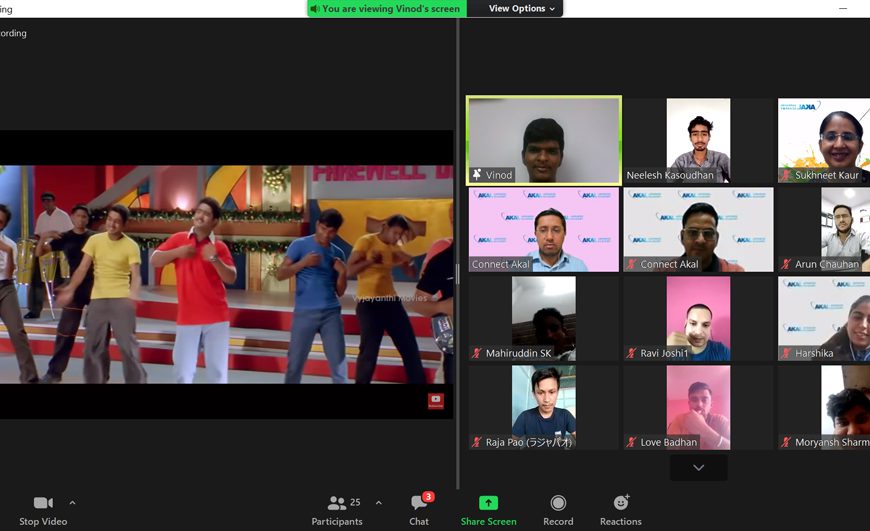This screenshot has width=870, height=531.
Task: Click the name label 'Love Badhan'
Action: pyautogui.click(x=669, y=442)
